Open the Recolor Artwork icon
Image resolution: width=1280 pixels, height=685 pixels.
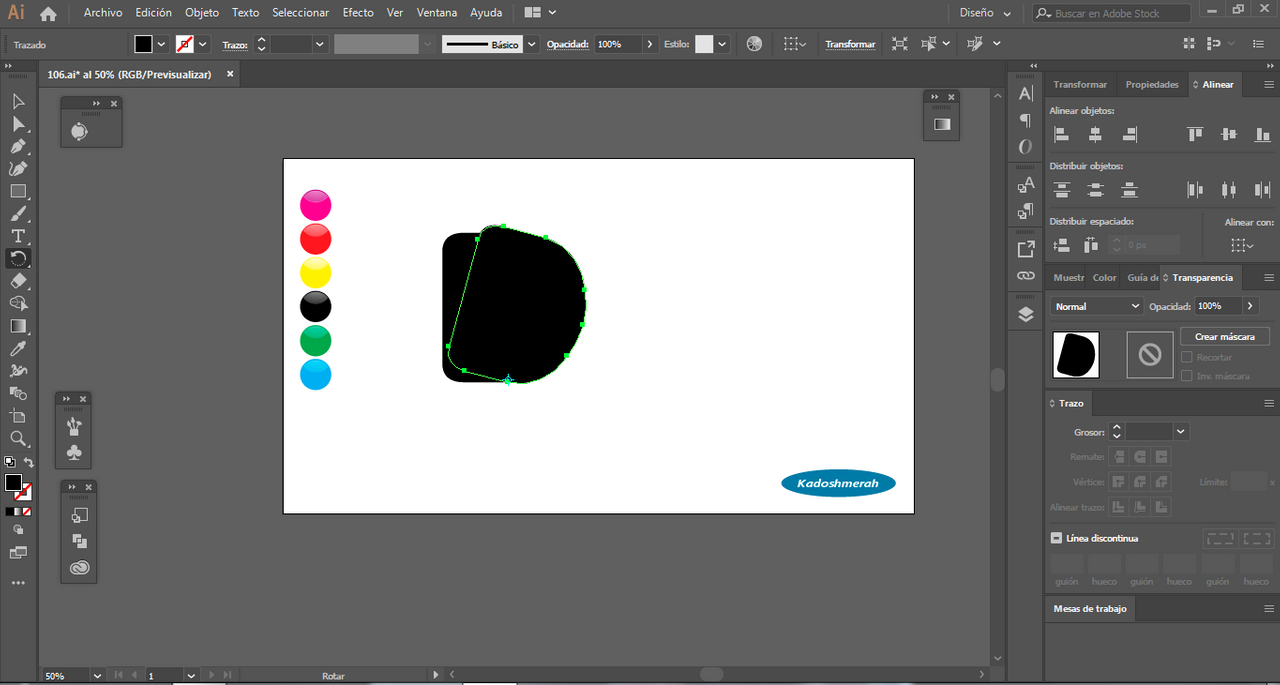[754, 44]
